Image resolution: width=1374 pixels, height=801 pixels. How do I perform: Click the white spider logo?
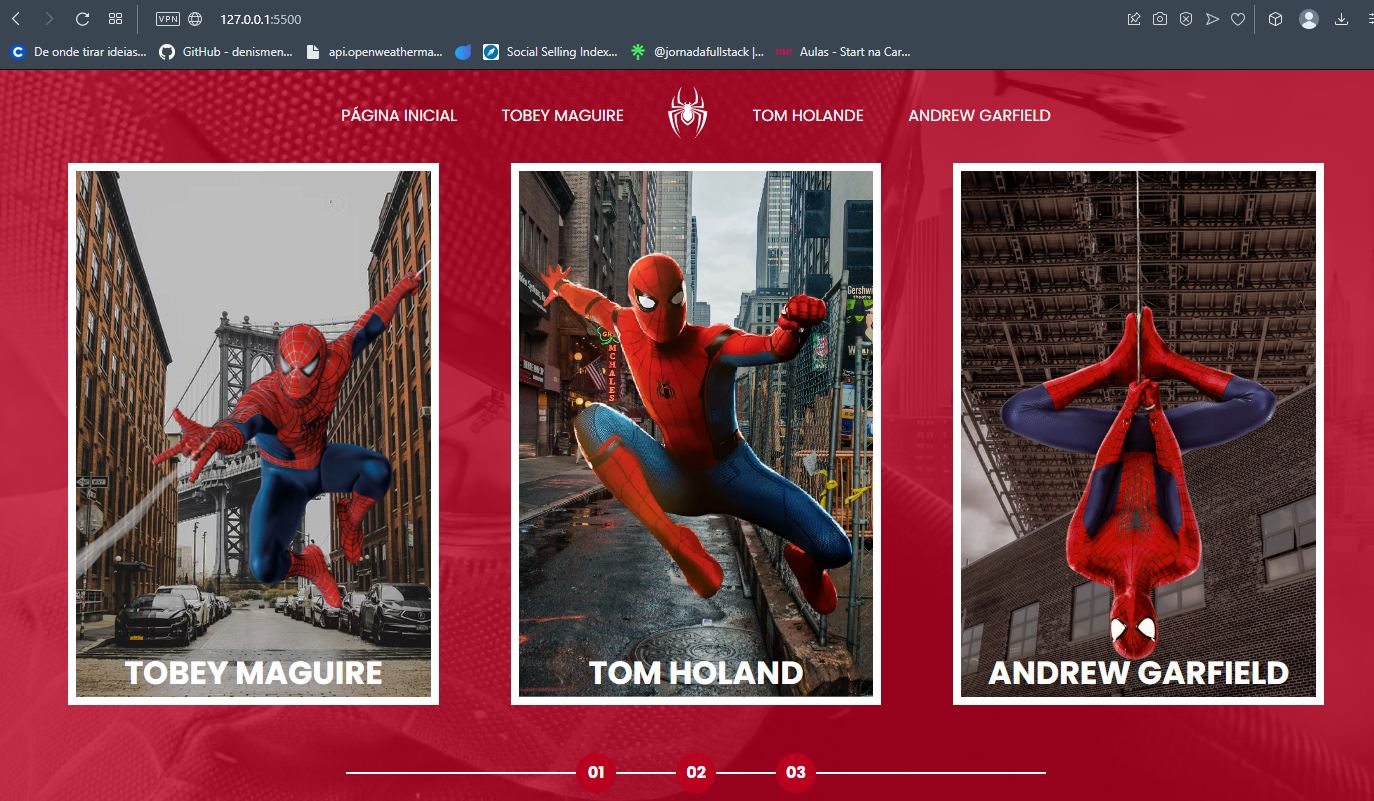click(x=688, y=113)
